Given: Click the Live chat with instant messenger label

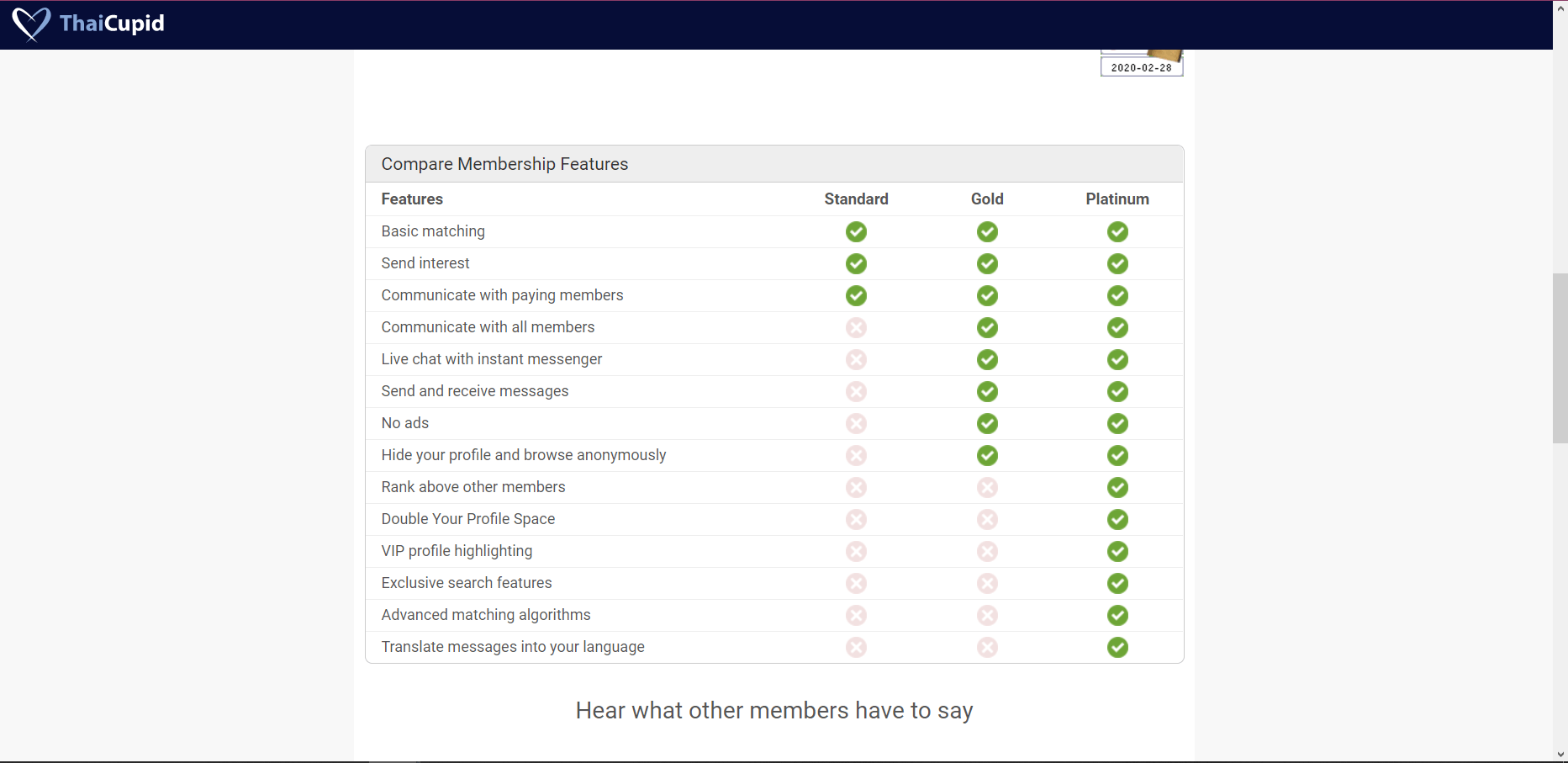Looking at the screenshot, I should (492, 359).
